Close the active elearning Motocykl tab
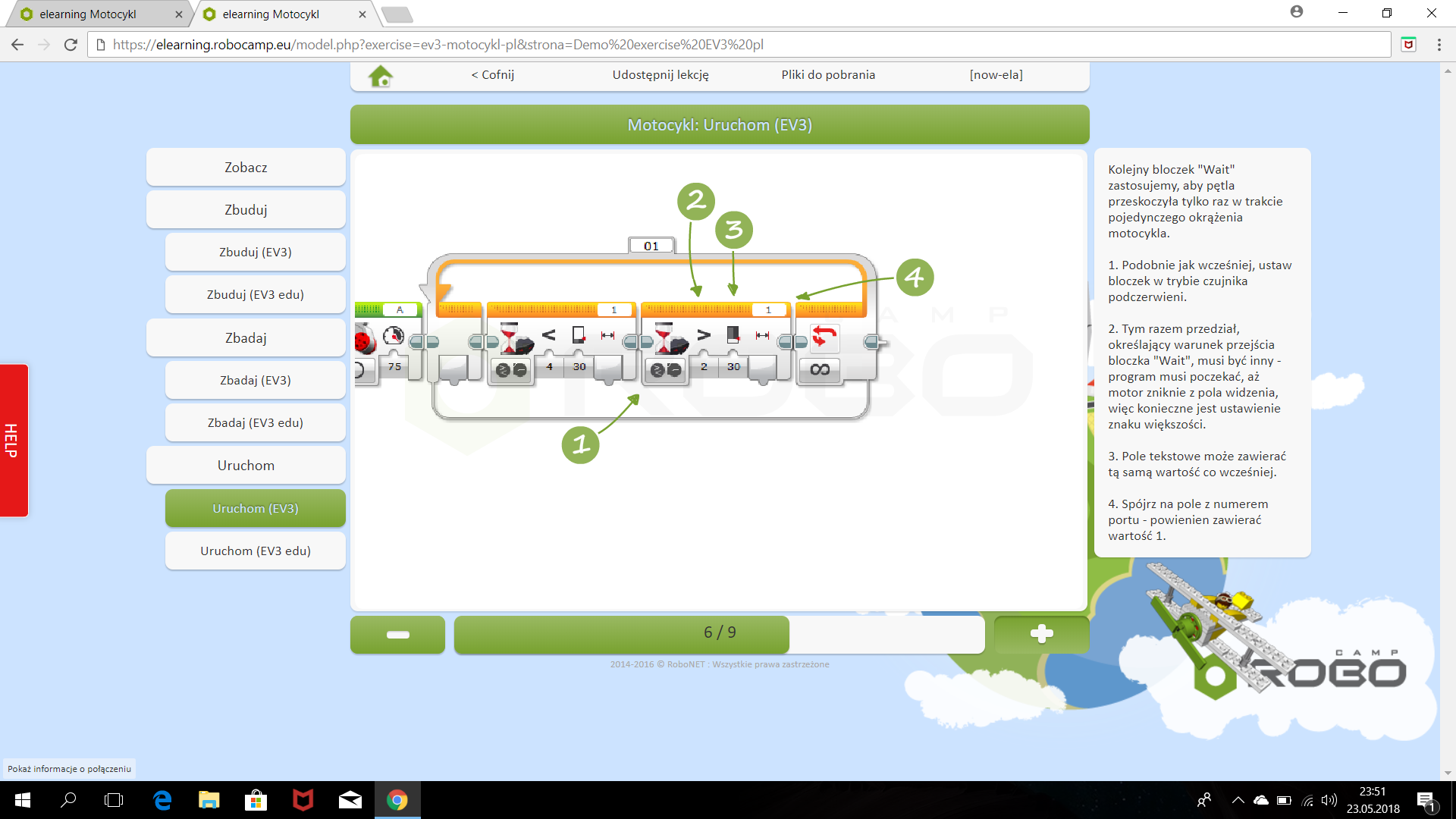This screenshot has height=819, width=1456. 362,14
